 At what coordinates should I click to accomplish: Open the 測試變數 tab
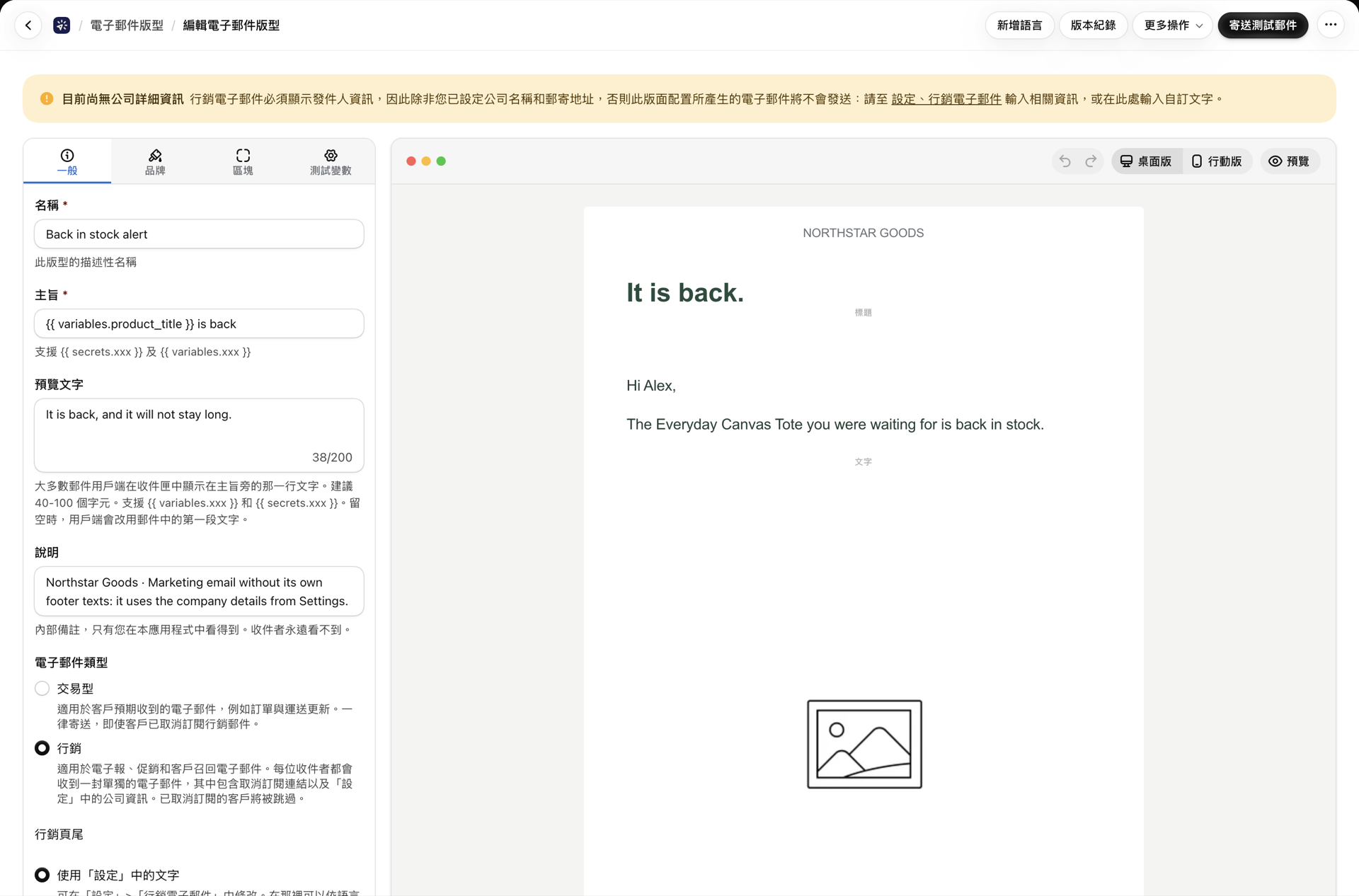pyautogui.click(x=331, y=162)
